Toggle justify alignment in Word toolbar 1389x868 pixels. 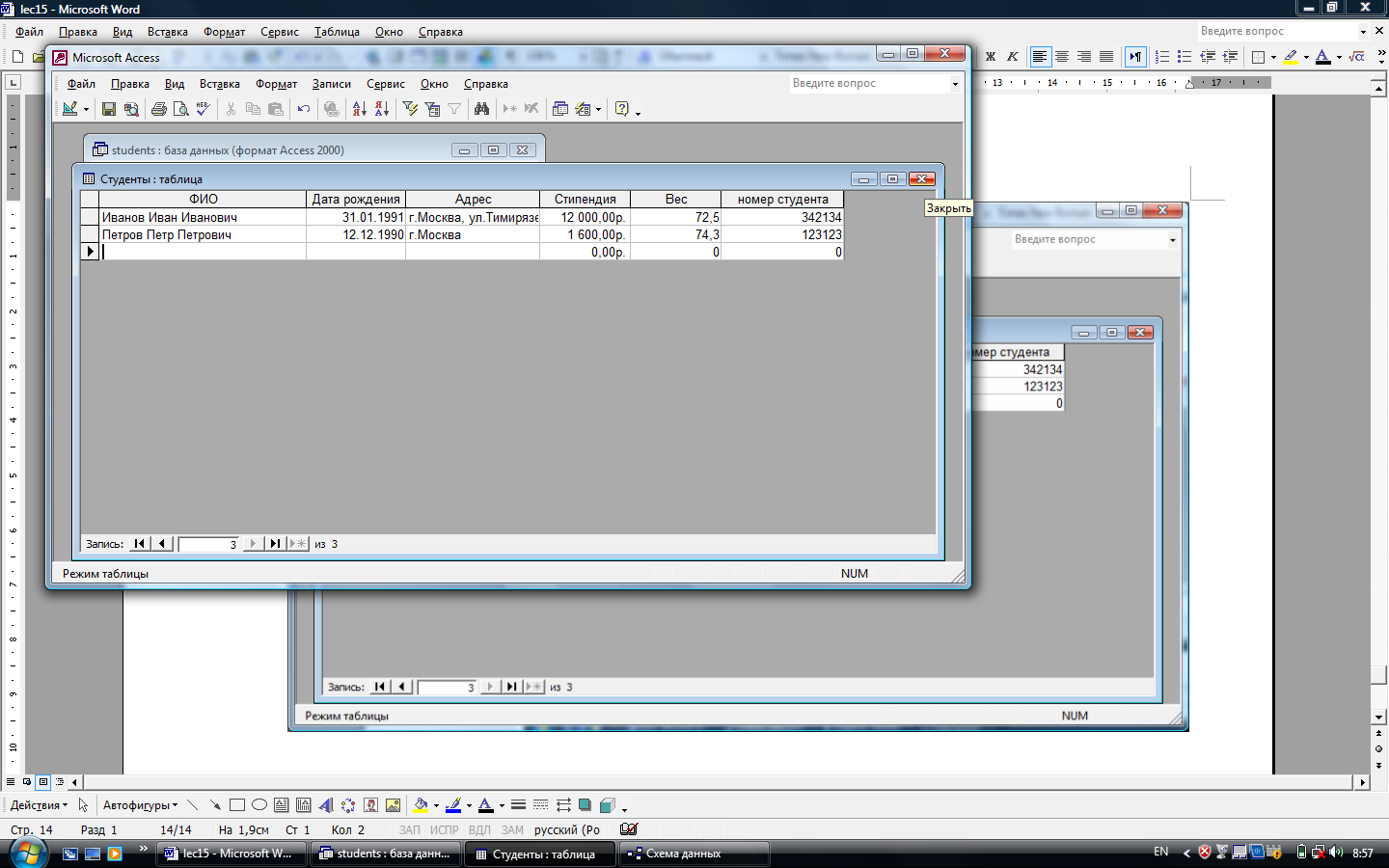[x=1106, y=57]
